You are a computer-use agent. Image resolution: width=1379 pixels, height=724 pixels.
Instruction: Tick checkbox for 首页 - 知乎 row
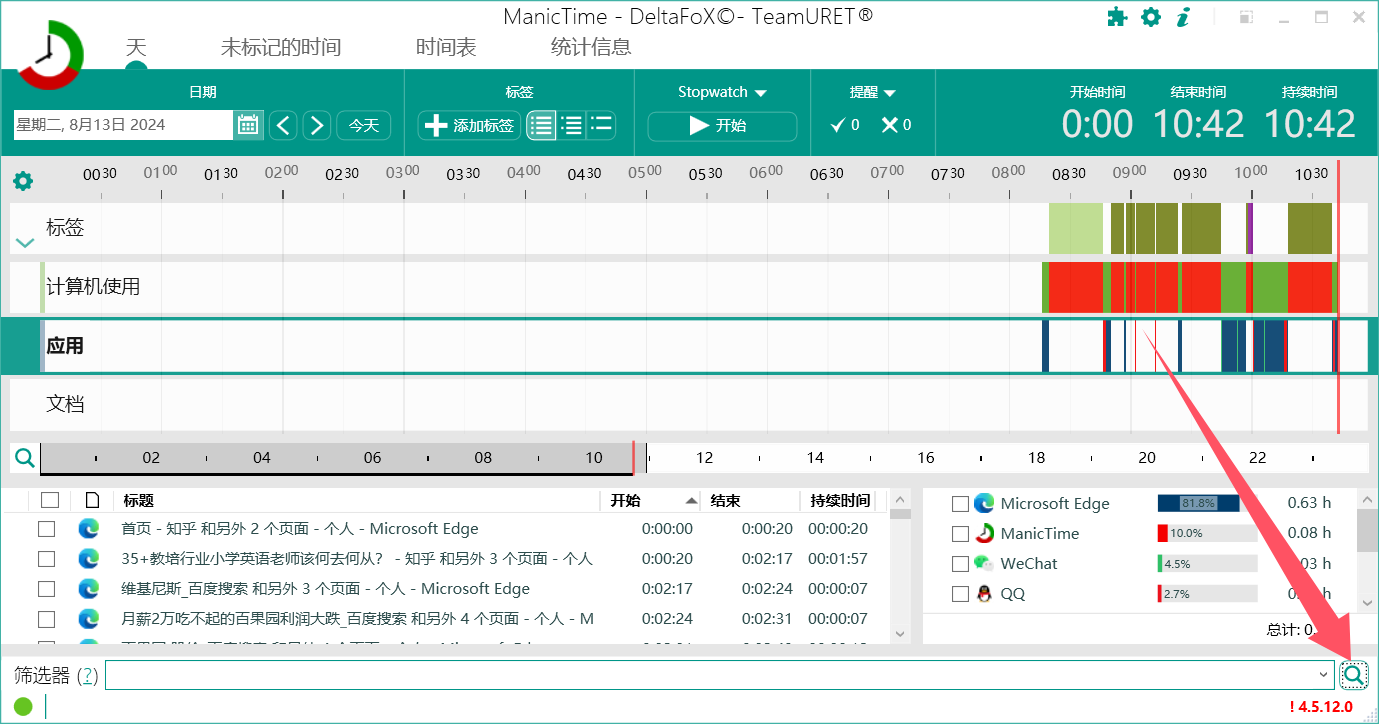pos(46,529)
